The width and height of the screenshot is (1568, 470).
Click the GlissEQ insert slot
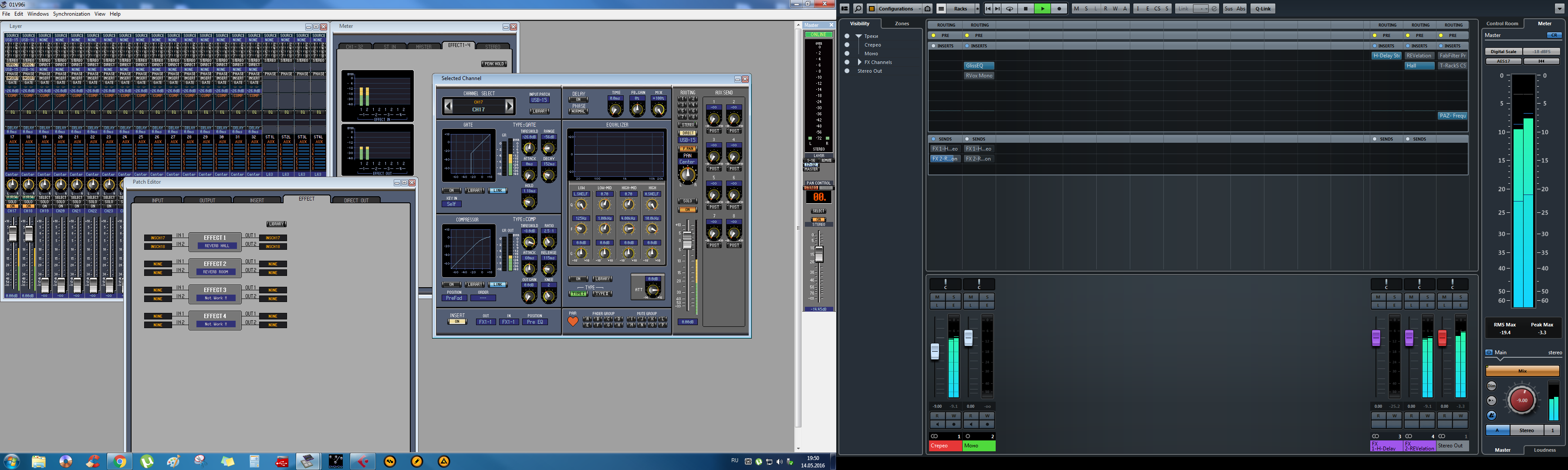979,66
